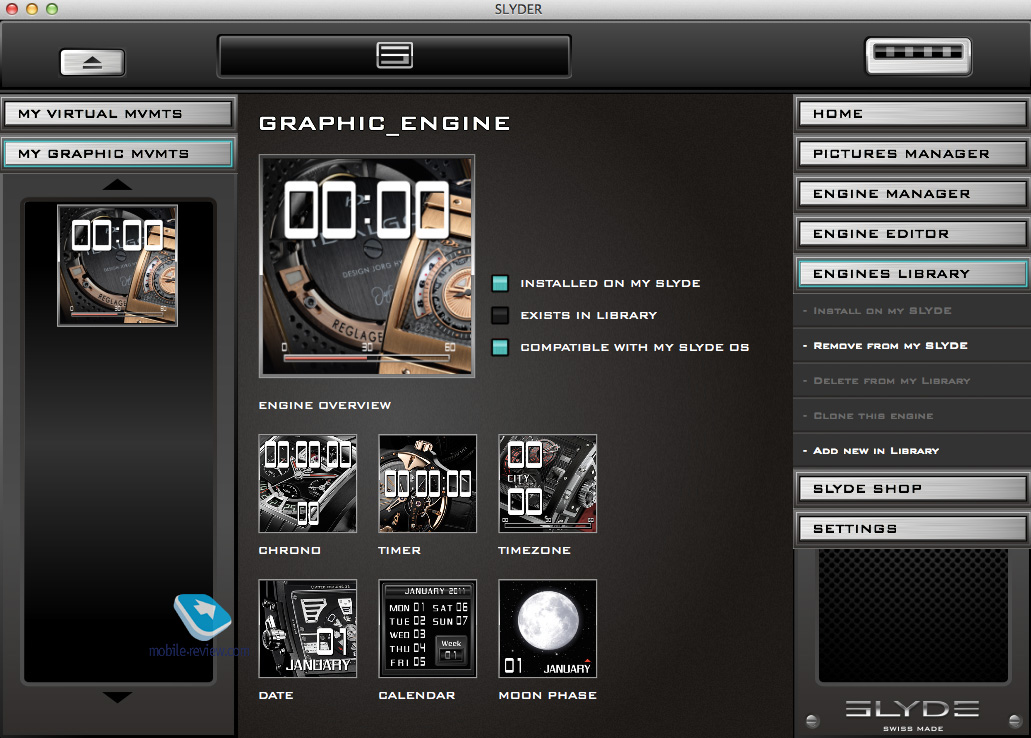Screen dimensions: 1031x738
Task: Click the Timer label
Action: pyautogui.click(x=400, y=551)
